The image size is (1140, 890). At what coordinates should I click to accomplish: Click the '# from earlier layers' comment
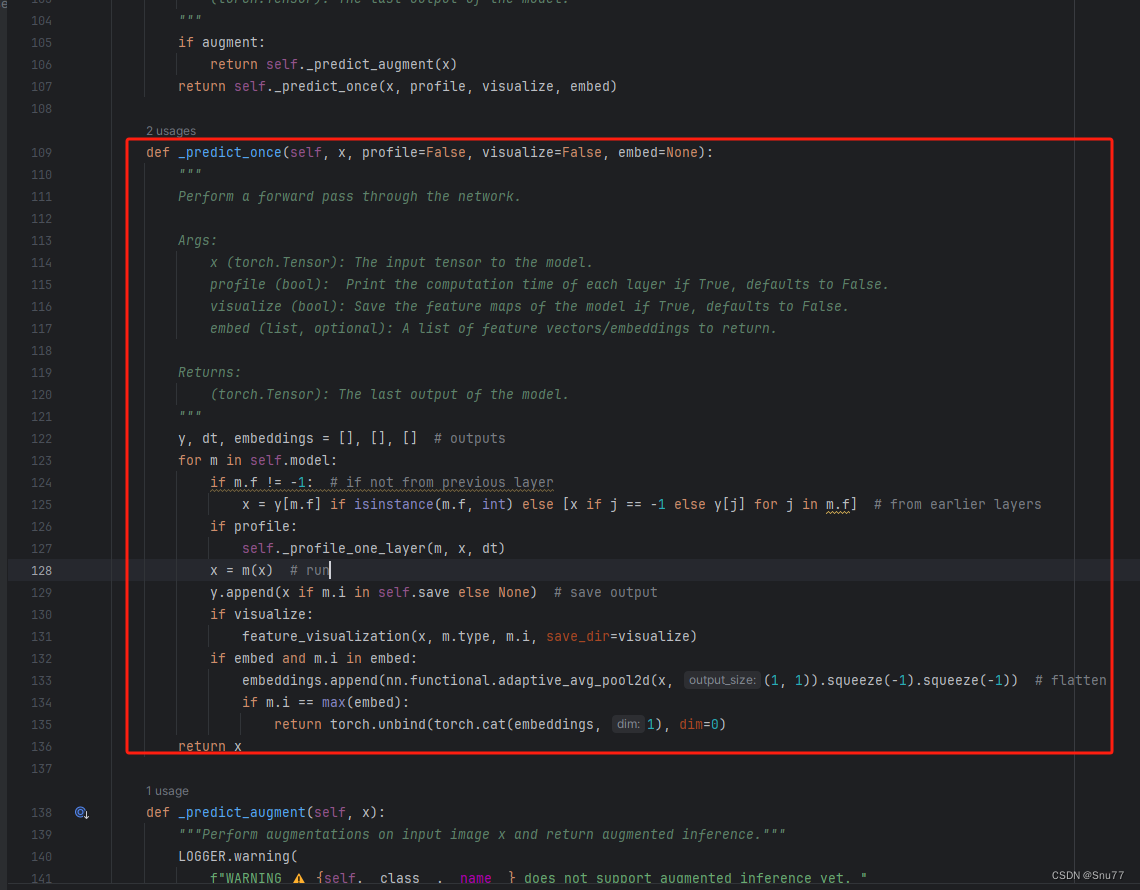pyautogui.click(x=958, y=505)
